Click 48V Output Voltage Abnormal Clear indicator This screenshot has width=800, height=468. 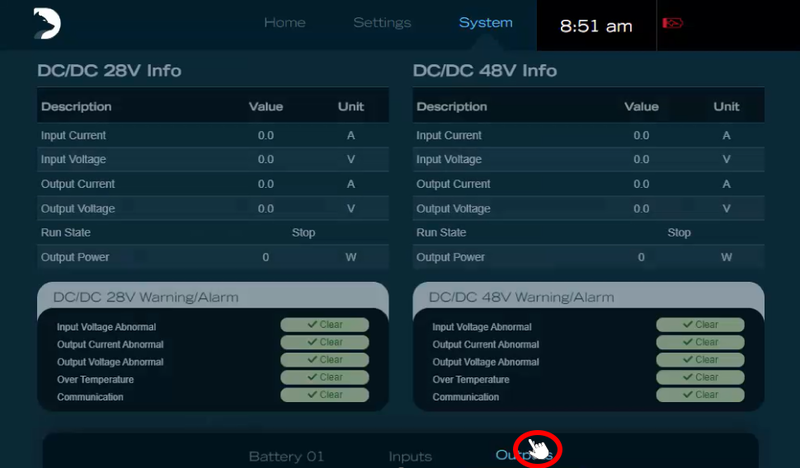(x=700, y=360)
